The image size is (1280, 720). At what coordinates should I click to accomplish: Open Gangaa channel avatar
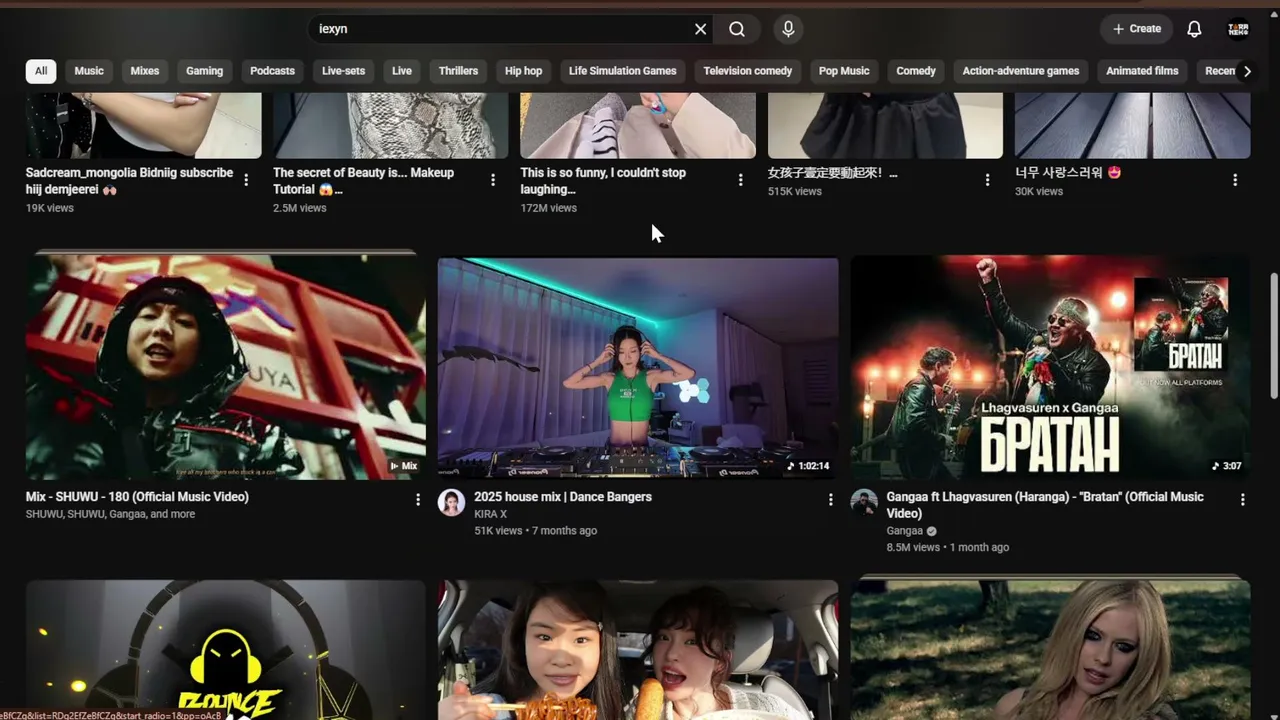tap(864, 502)
